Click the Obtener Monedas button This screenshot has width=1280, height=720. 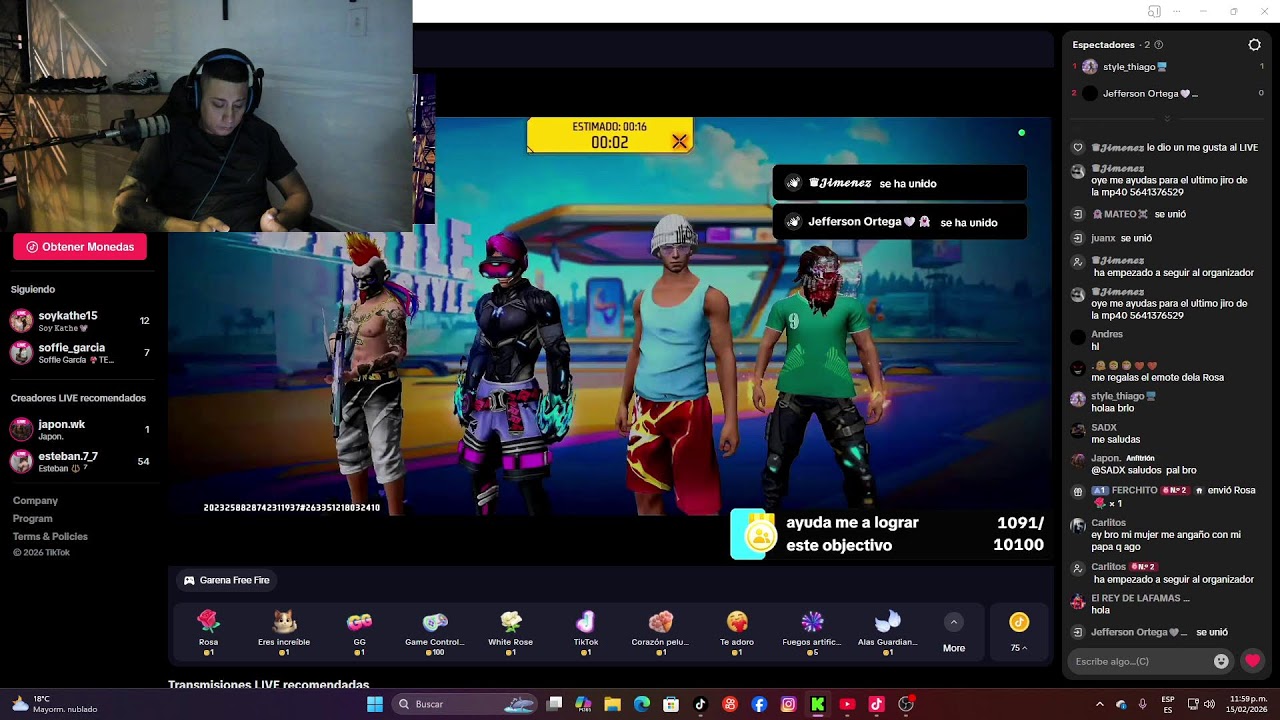[80, 247]
